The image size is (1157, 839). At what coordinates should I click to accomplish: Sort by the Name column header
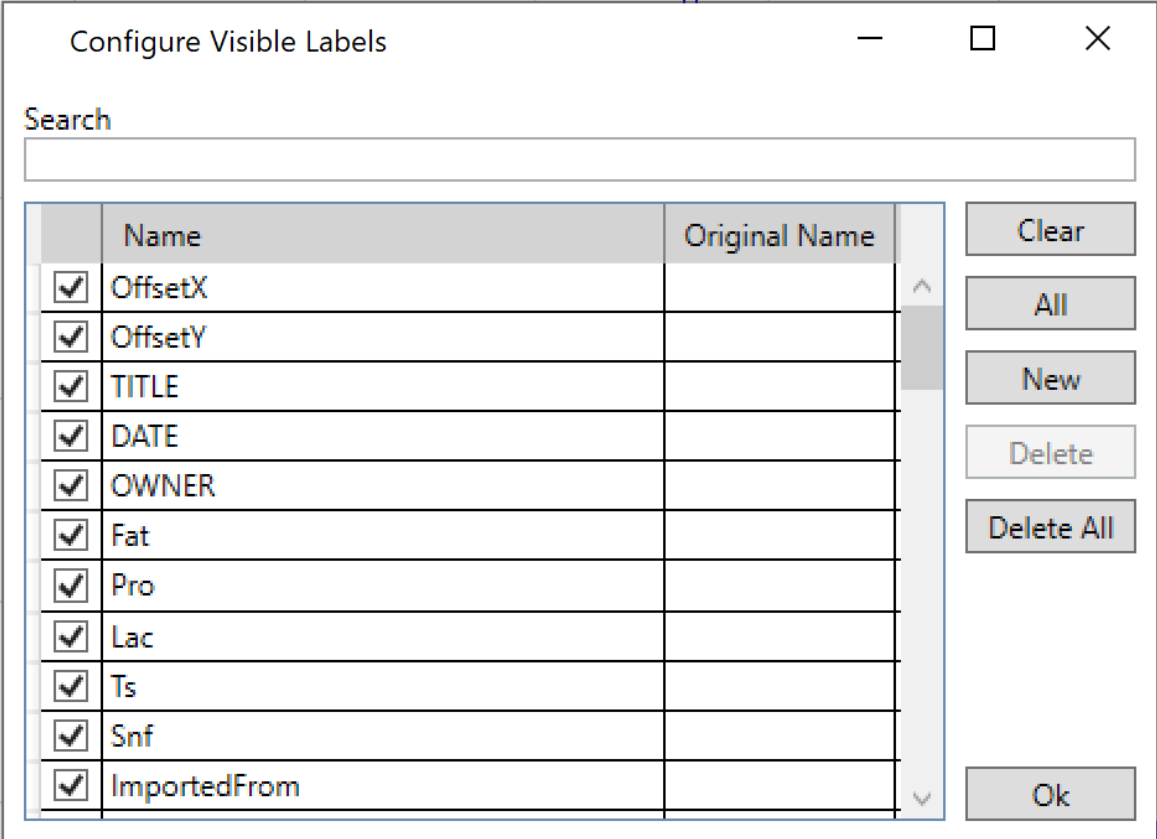point(382,236)
